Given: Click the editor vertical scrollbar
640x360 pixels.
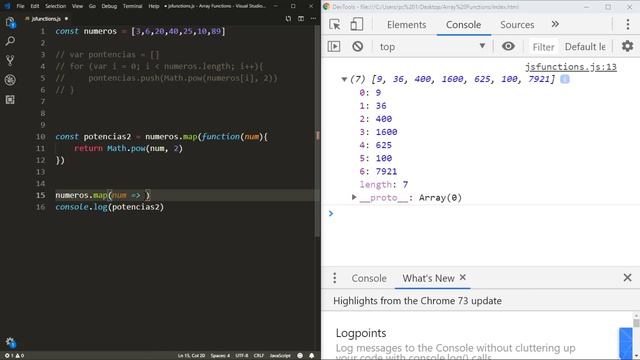Looking at the screenshot, I should [318, 131].
